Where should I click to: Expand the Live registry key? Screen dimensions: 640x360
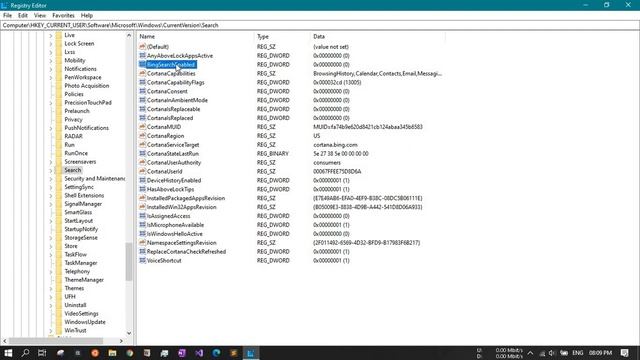click(x=51, y=36)
